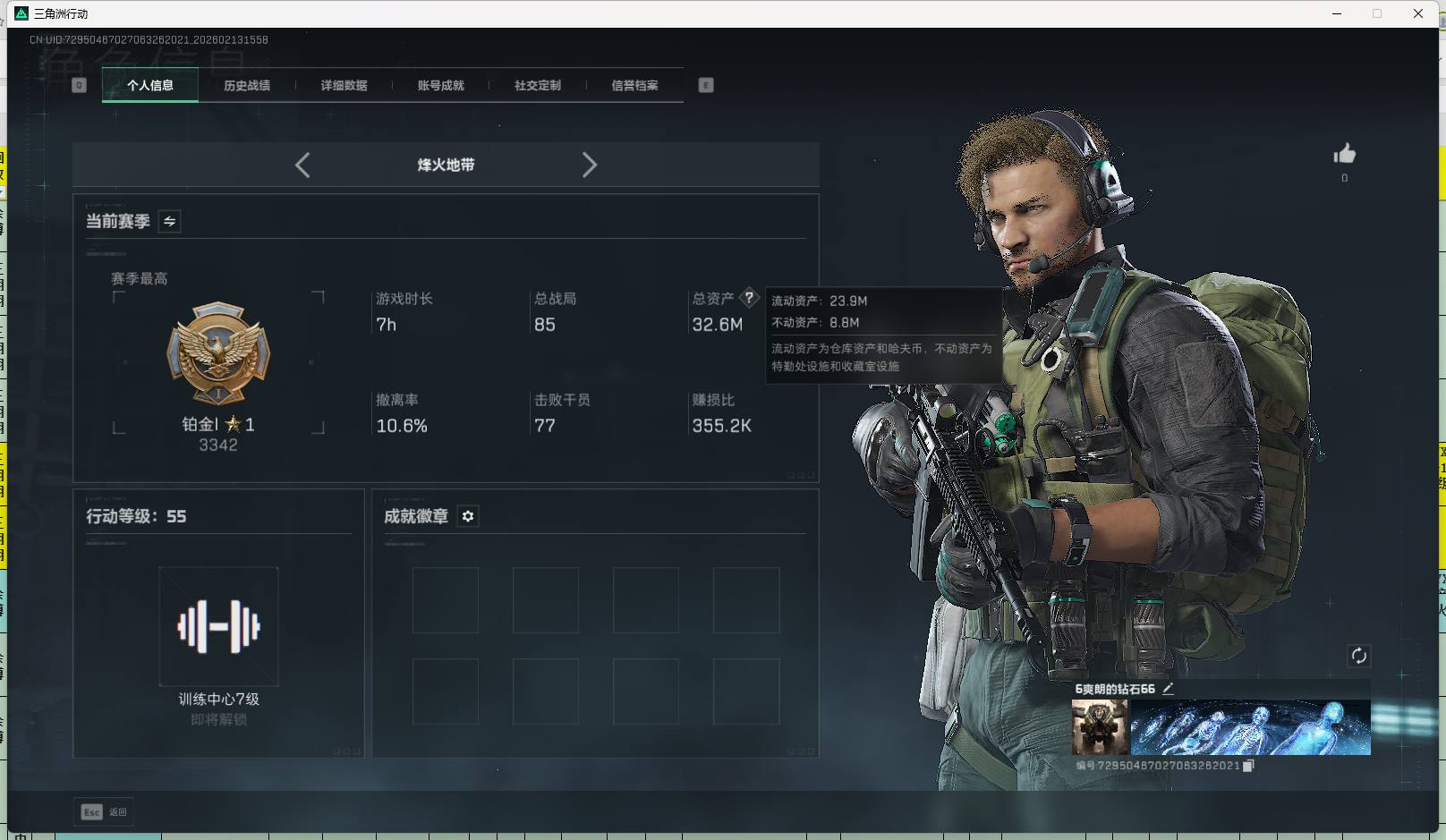Screen dimensions: 1446x840
Task: Click the 行动等级: 55 heading
Action: (x=136, y=516)
